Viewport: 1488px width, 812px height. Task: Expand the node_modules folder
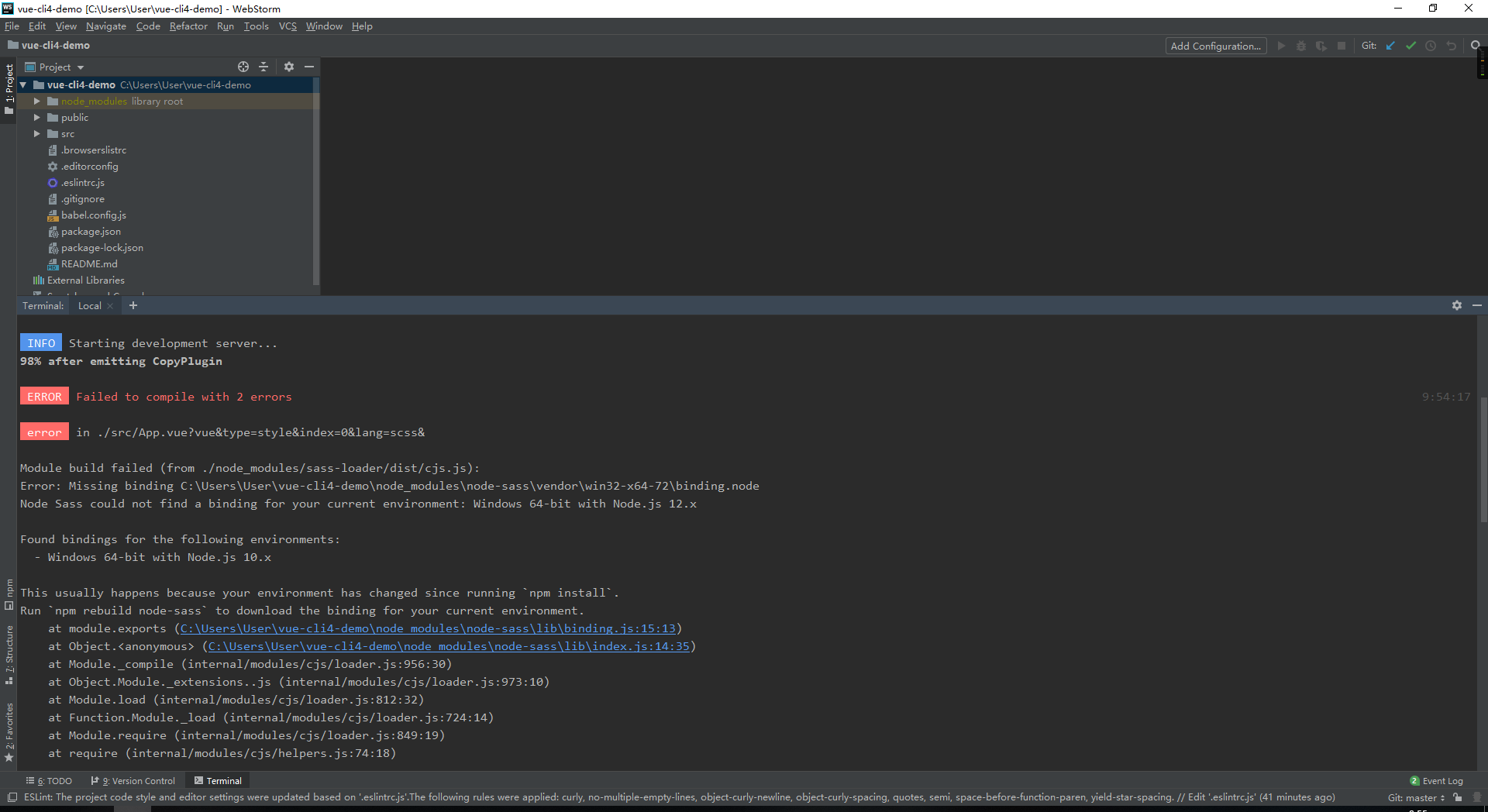point(36,101)
